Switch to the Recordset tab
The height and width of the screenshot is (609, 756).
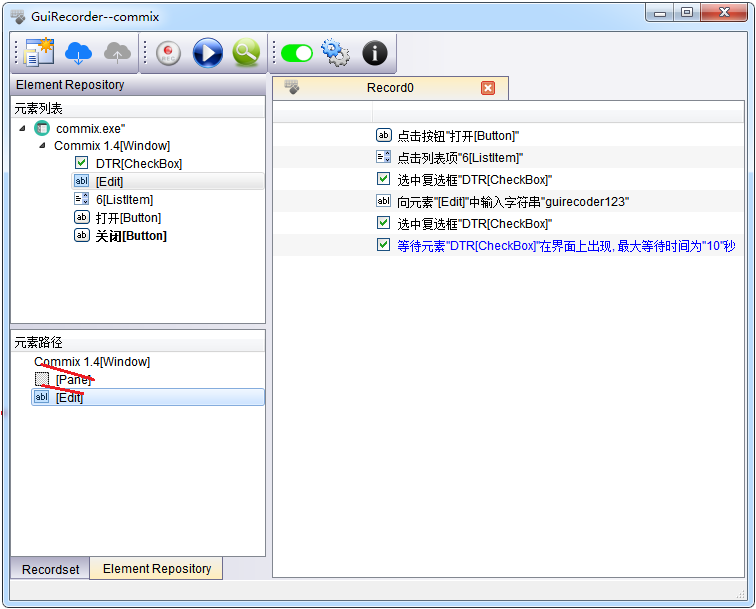(x=50, y=569)
